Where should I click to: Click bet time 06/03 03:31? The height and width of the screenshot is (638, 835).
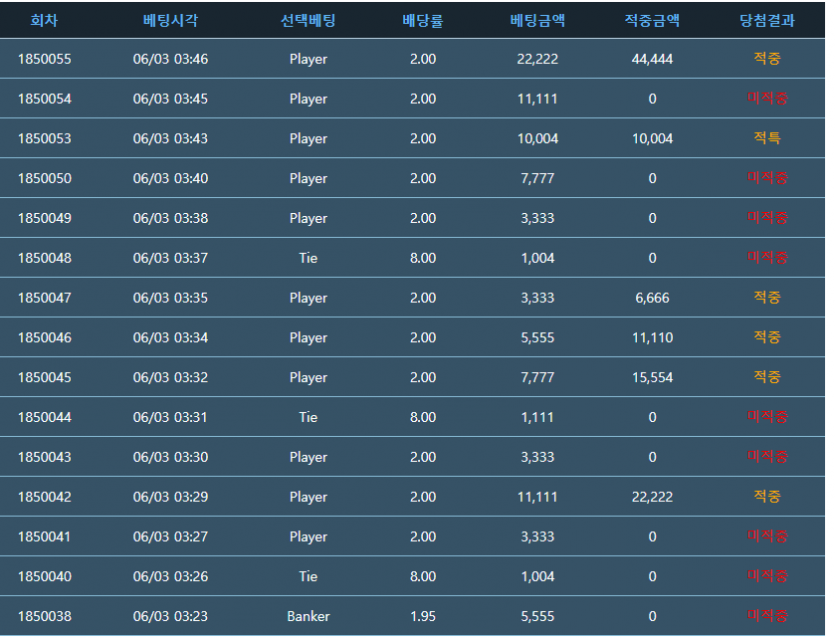click(x=170, y=417)
